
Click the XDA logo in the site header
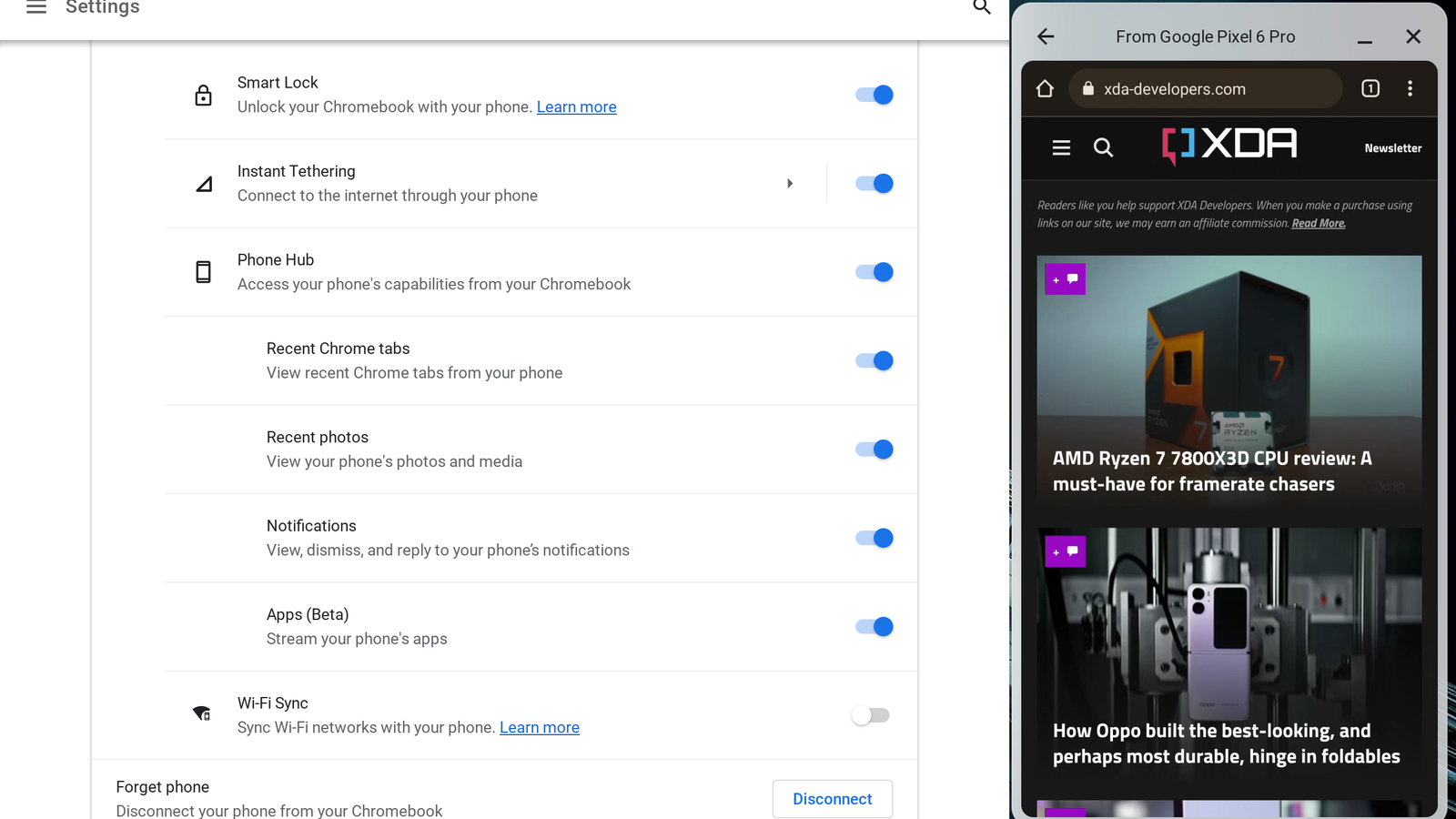click(x=1228, y=146)
